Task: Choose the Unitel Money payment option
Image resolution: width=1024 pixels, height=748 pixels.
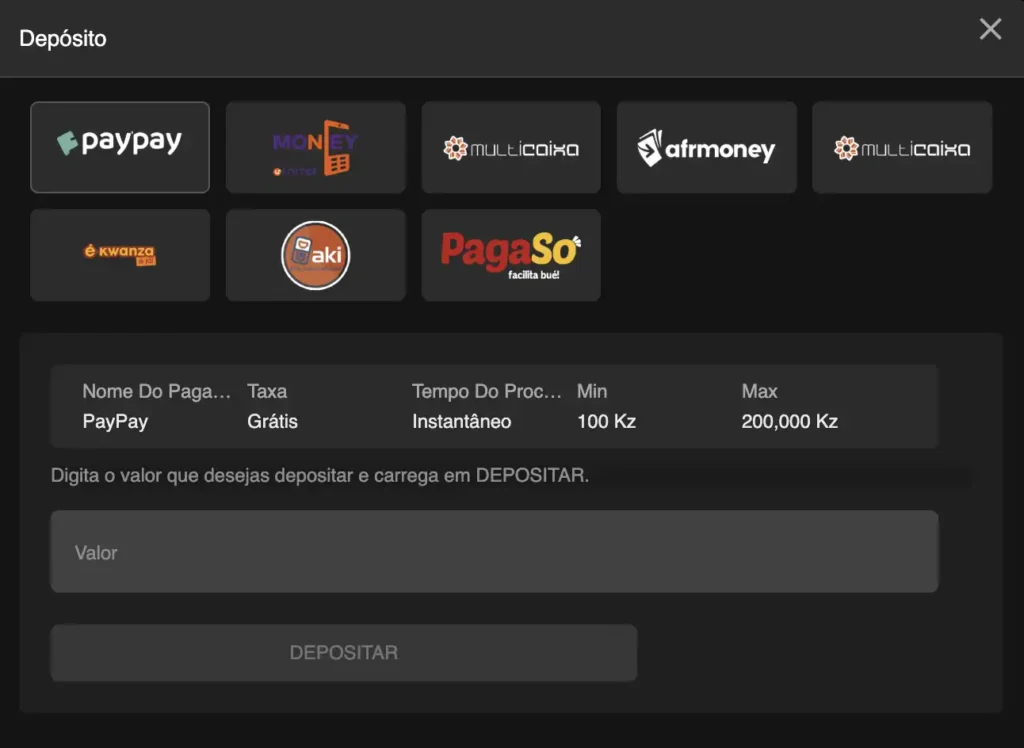Action: 315,147
